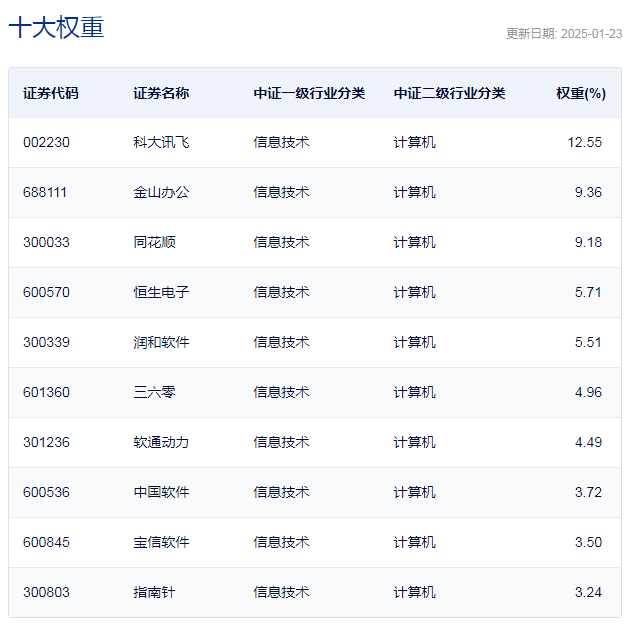This screenshot has width=628, height=627.
Task: Click the weight value 12.55
Action: click(585, 142)
